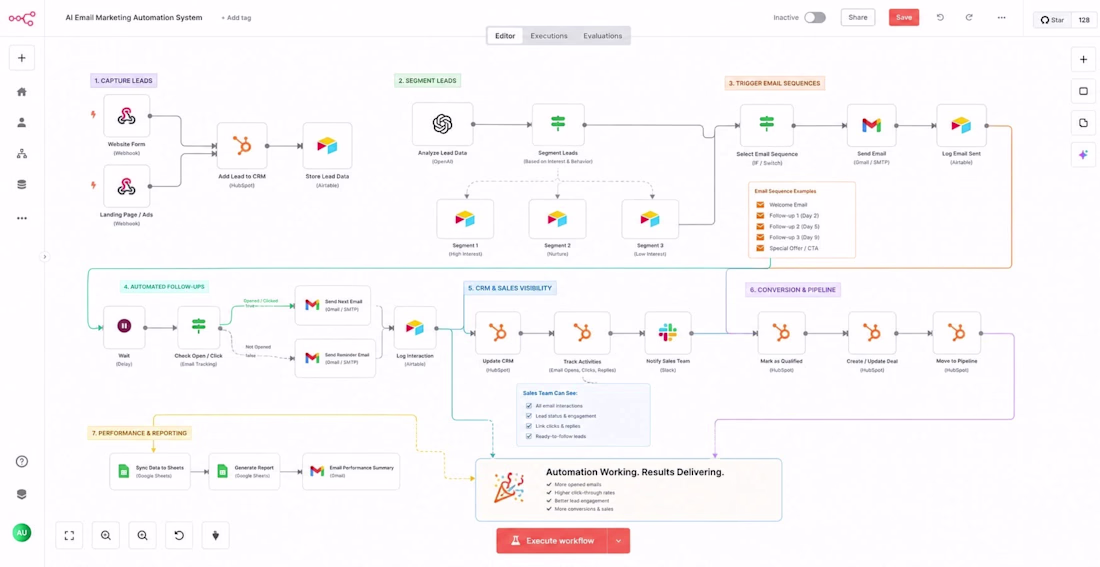Click the 7. PERFORMANCE & REPORTING label

coord(140,433)
